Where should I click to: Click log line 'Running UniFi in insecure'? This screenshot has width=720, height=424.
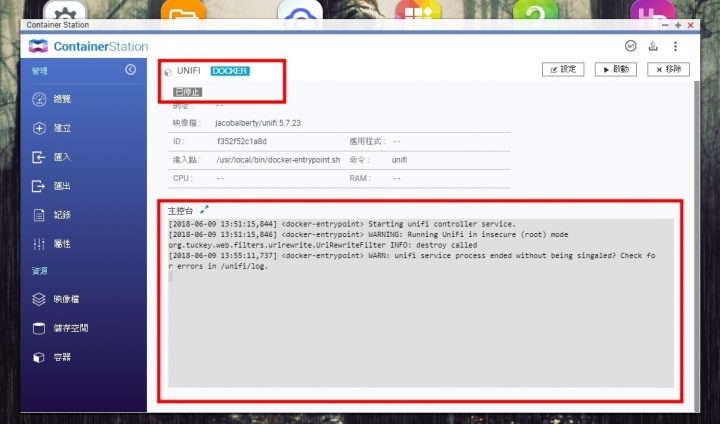coord(368,235)
